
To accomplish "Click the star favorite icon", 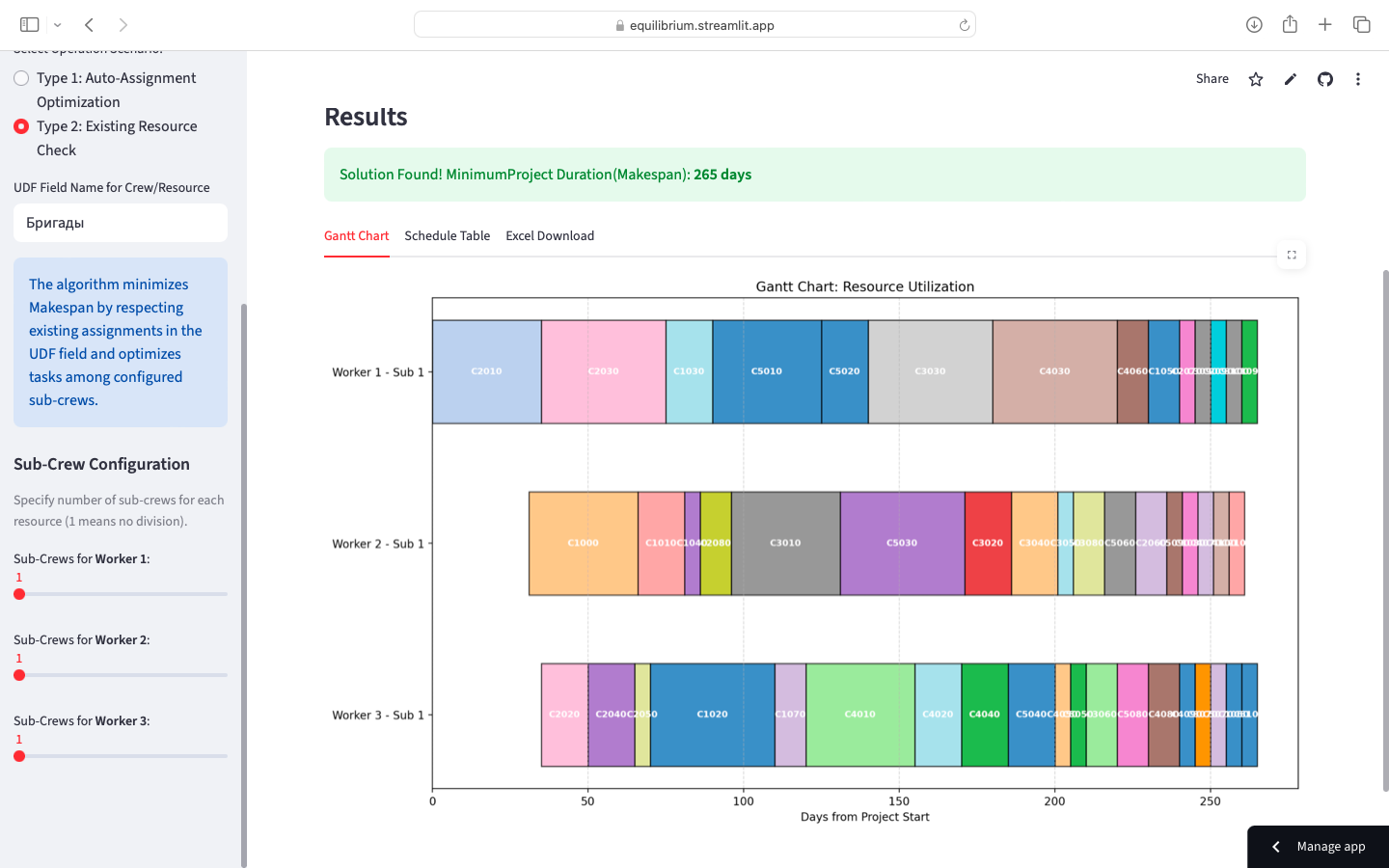I will click(1255, 79).
